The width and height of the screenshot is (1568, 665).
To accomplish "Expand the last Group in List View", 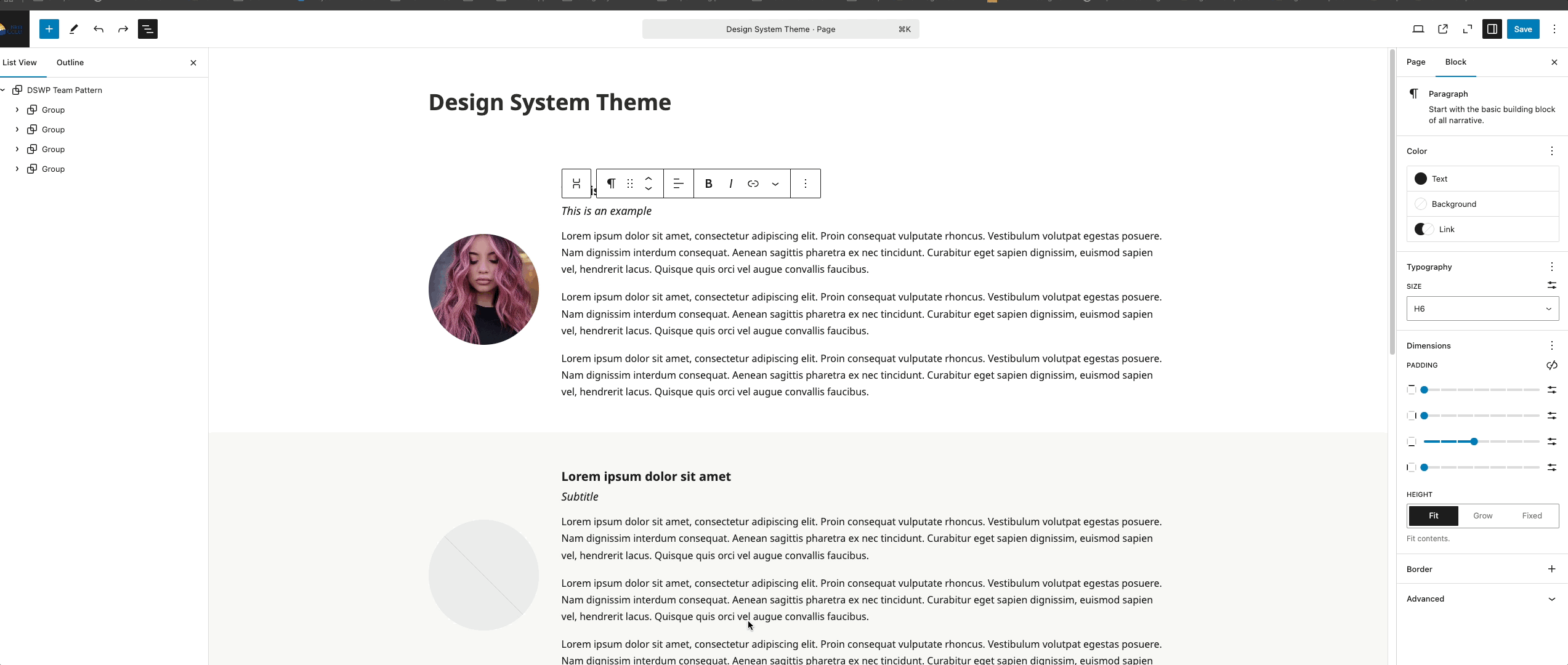I will pyautogui.click(x=17, y=169).
